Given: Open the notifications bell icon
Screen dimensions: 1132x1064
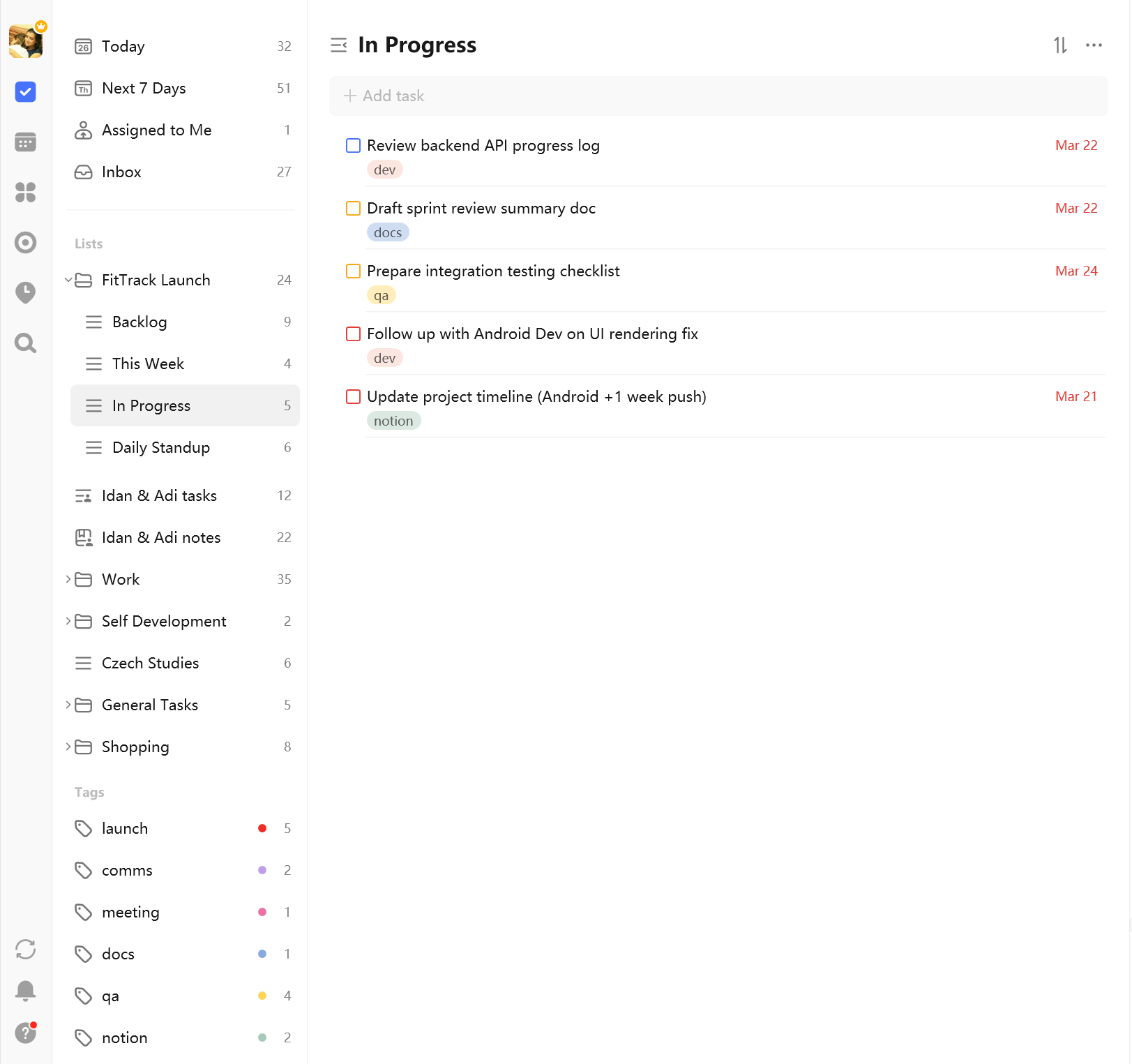Looking at the screenshot, I should (26, 991).
